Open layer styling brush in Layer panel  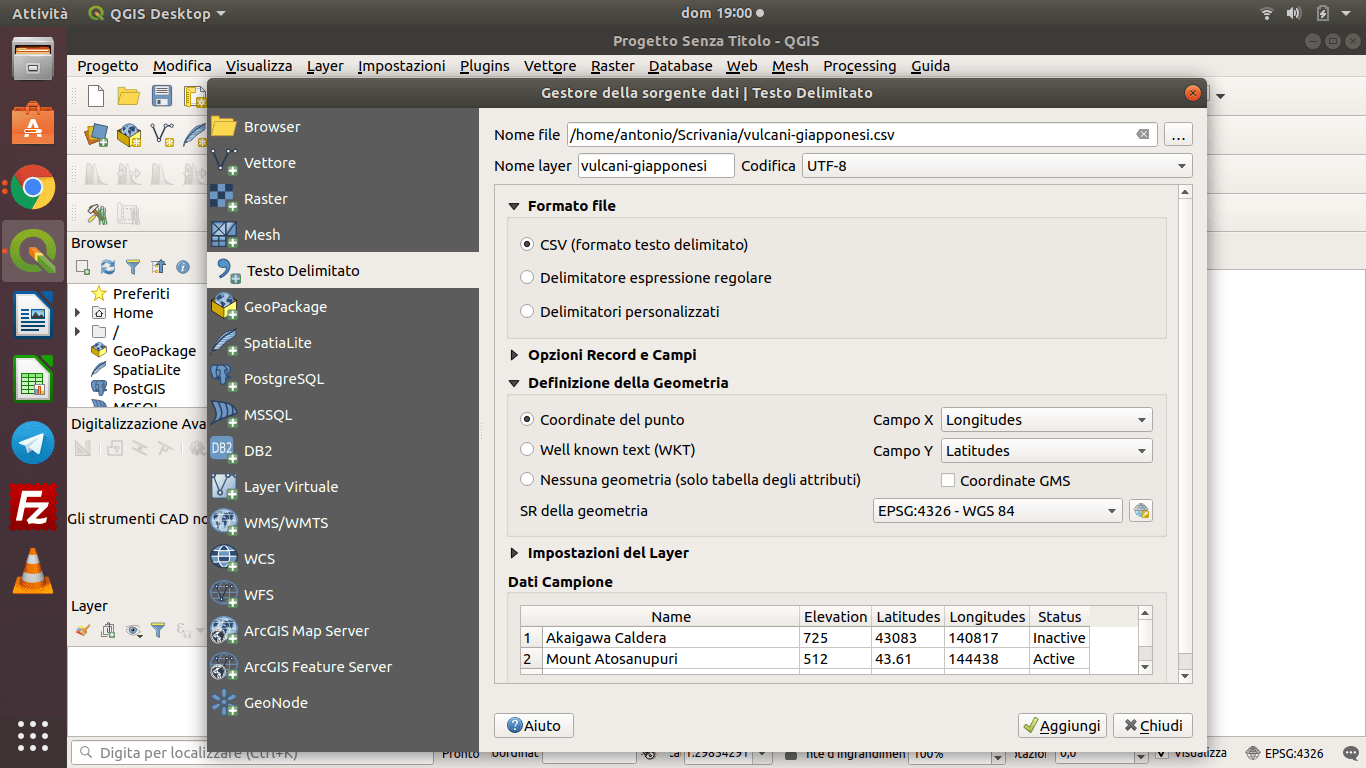pyautogui.click(x=83, y=630)
